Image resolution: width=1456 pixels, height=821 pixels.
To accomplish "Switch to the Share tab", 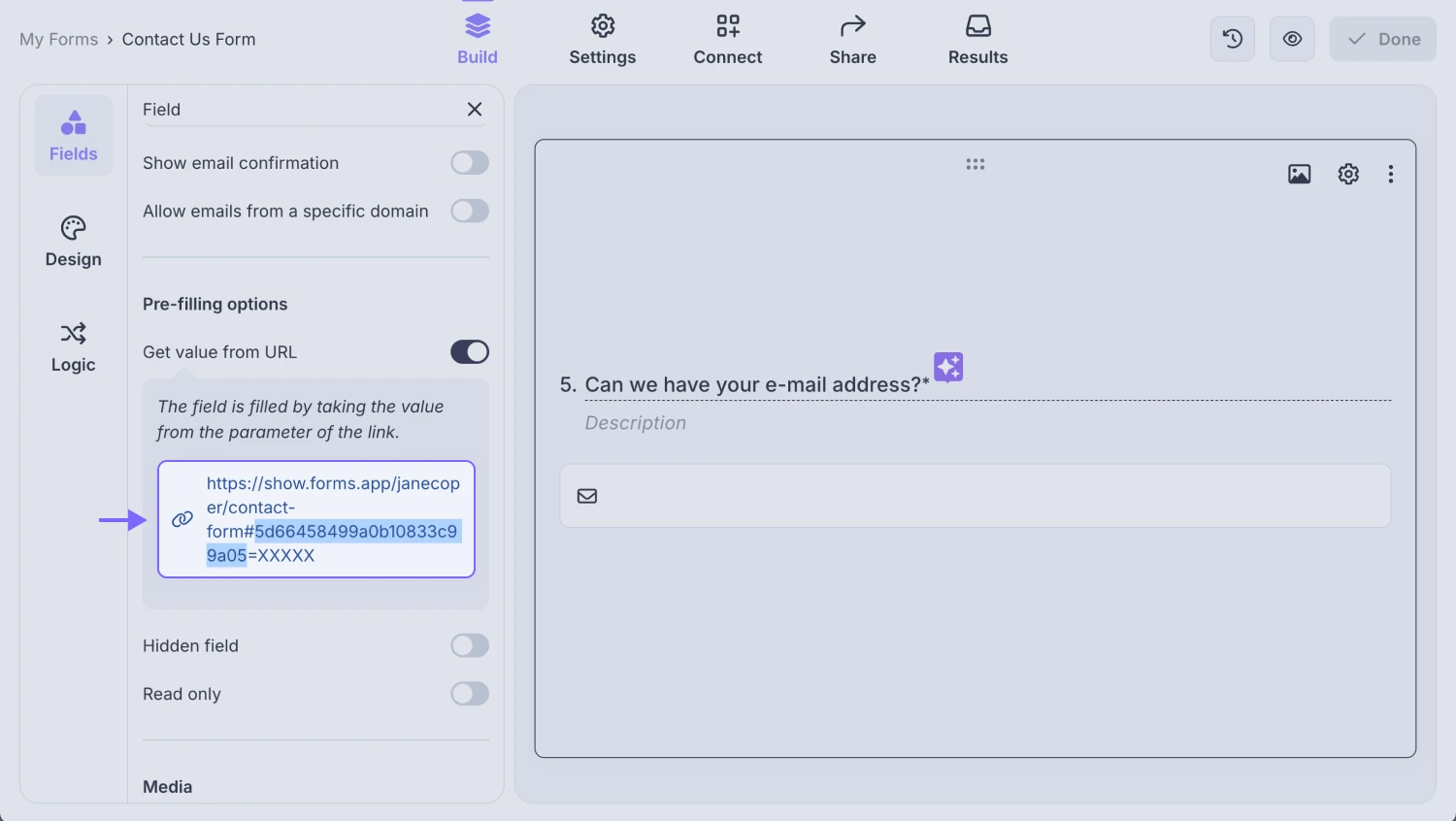I will click(852, 39).
